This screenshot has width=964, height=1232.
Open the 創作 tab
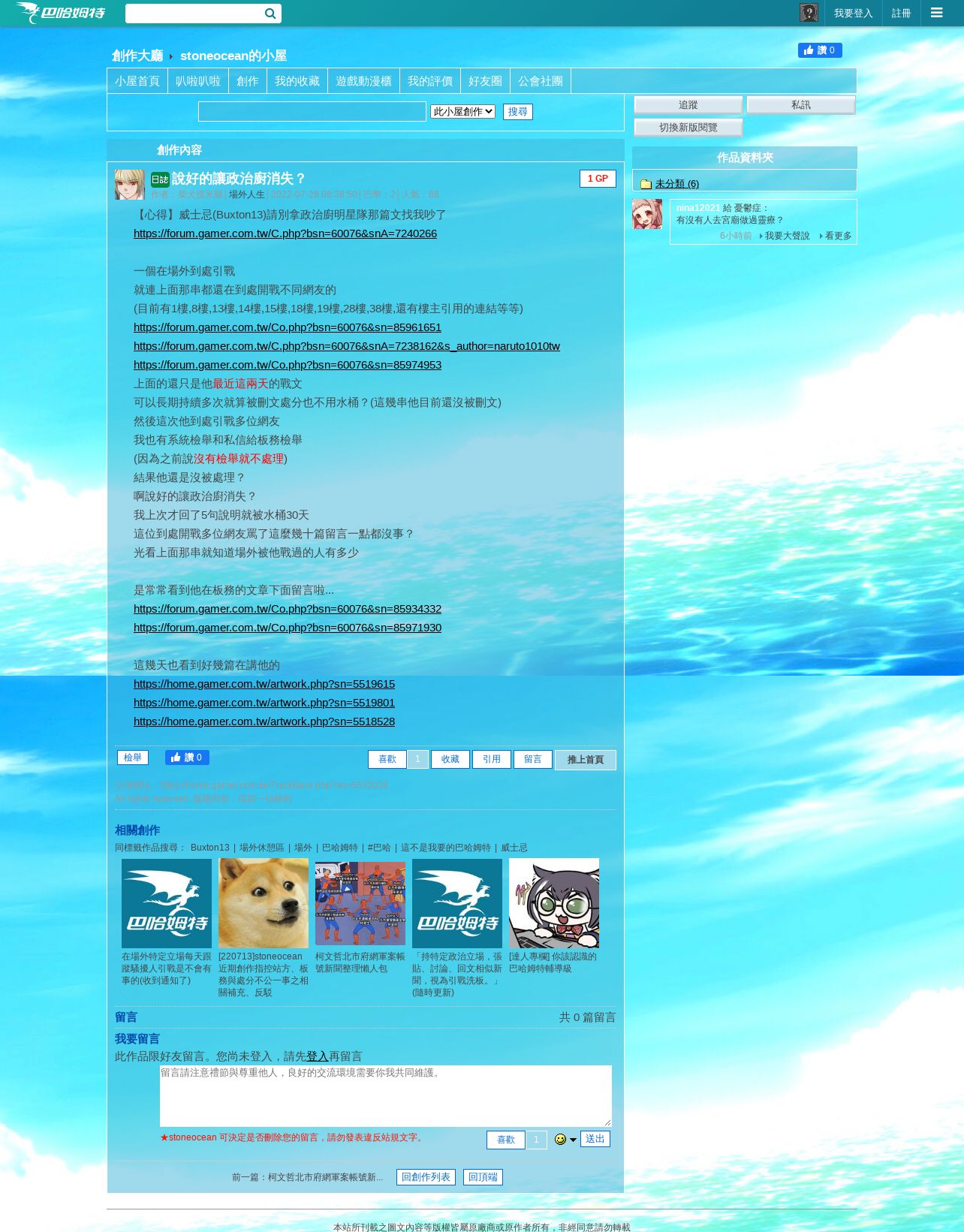click(x=248, y=81)
